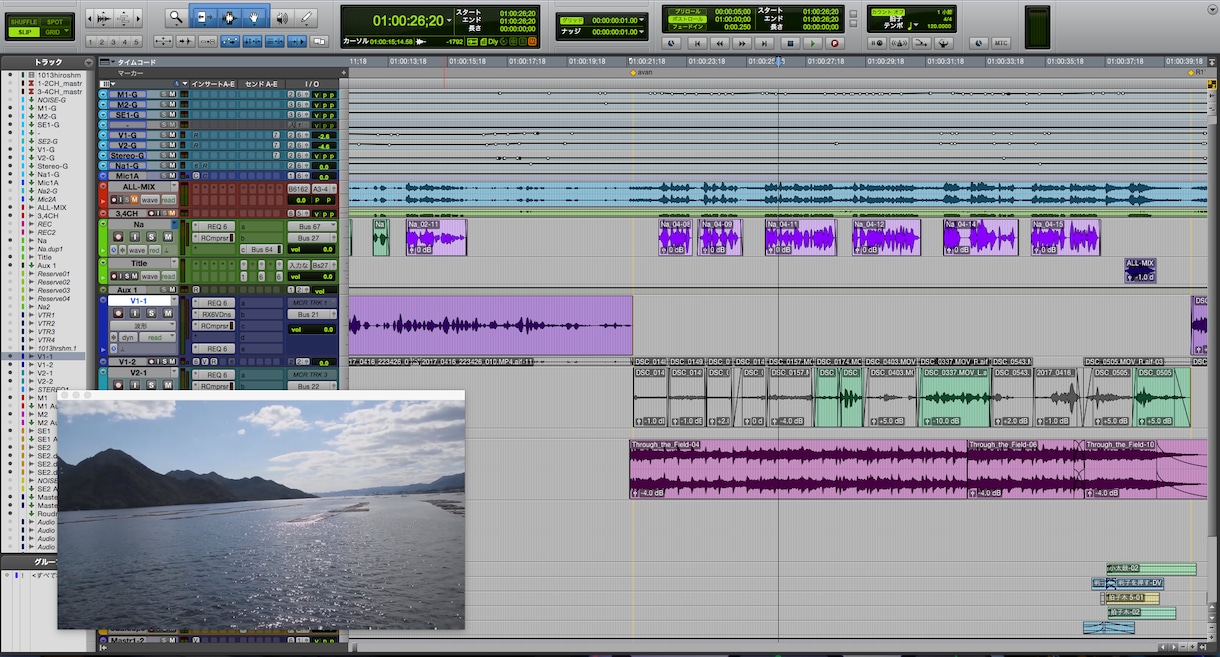Open REQ 6 insert on Na track
This screenshot has width=1220, height=657.
[x=215, y=227]
